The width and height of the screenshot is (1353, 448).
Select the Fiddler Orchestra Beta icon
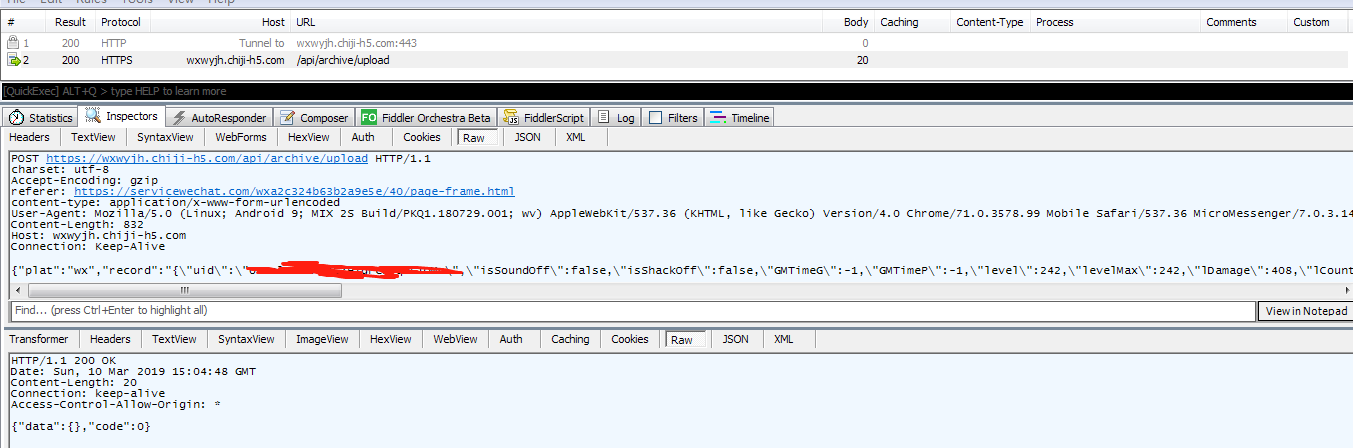[x=369, y=118]
